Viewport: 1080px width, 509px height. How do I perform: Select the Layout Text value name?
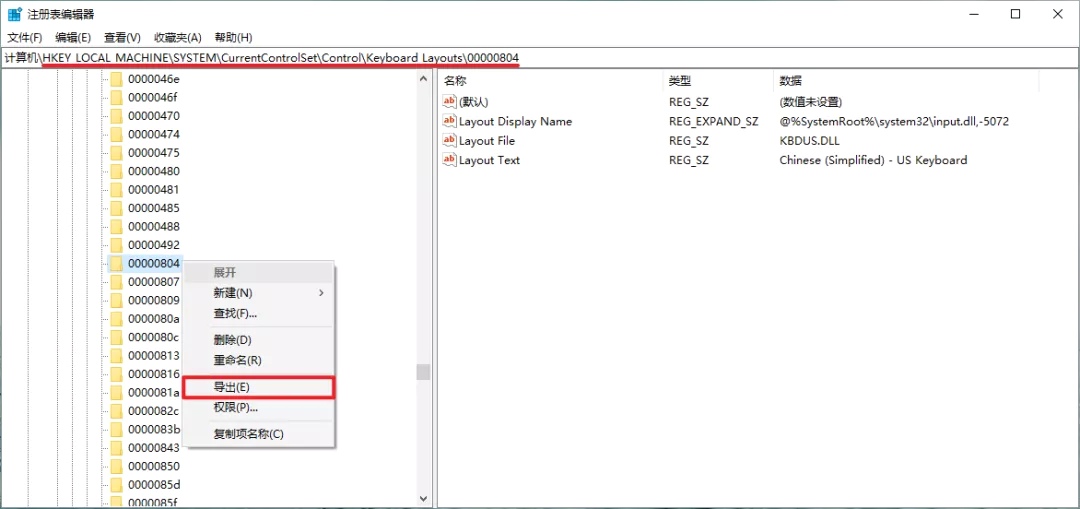click(489, 160)
